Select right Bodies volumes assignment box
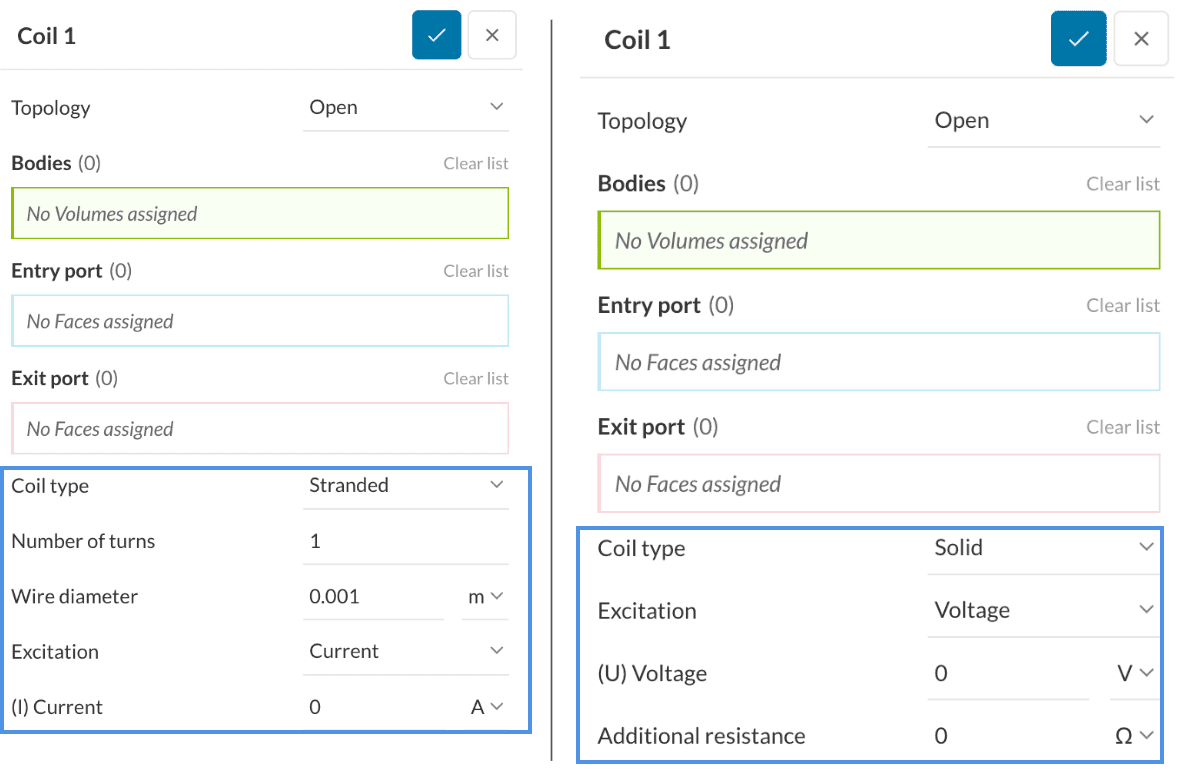 pos(878,240)
